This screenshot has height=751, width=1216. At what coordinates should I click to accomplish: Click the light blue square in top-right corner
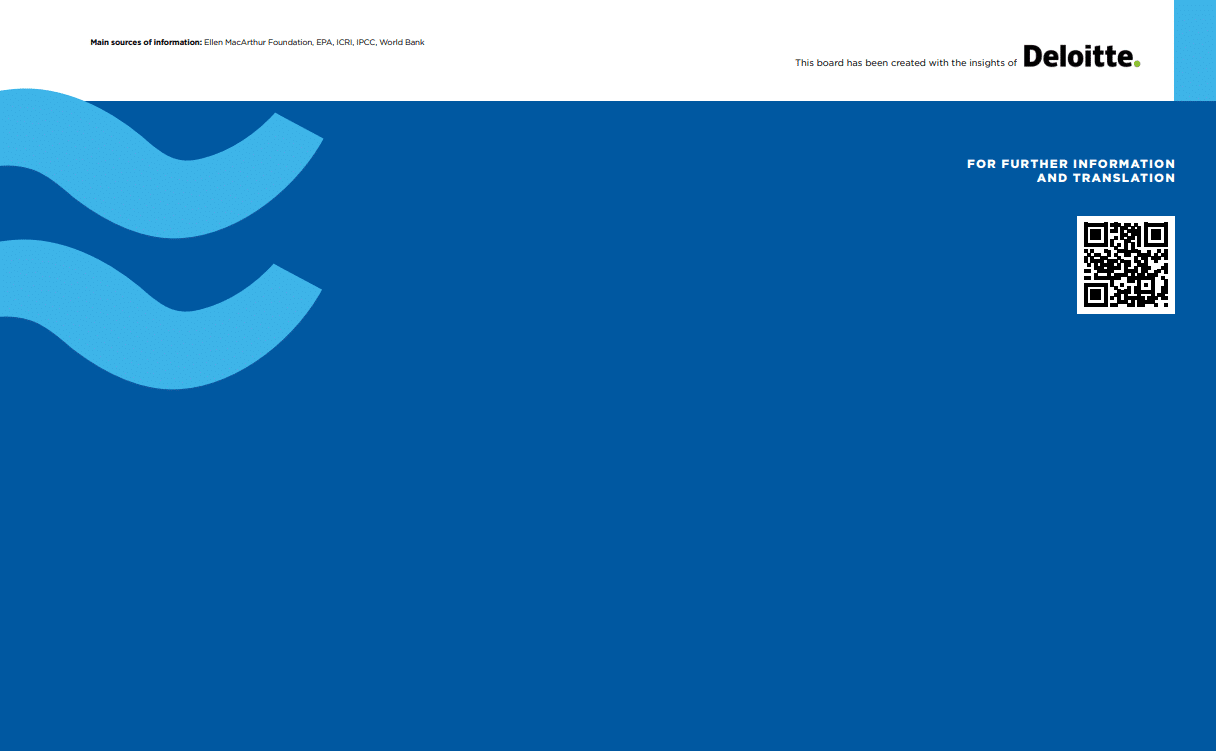pyautogui.click(x=1194, y=50)
